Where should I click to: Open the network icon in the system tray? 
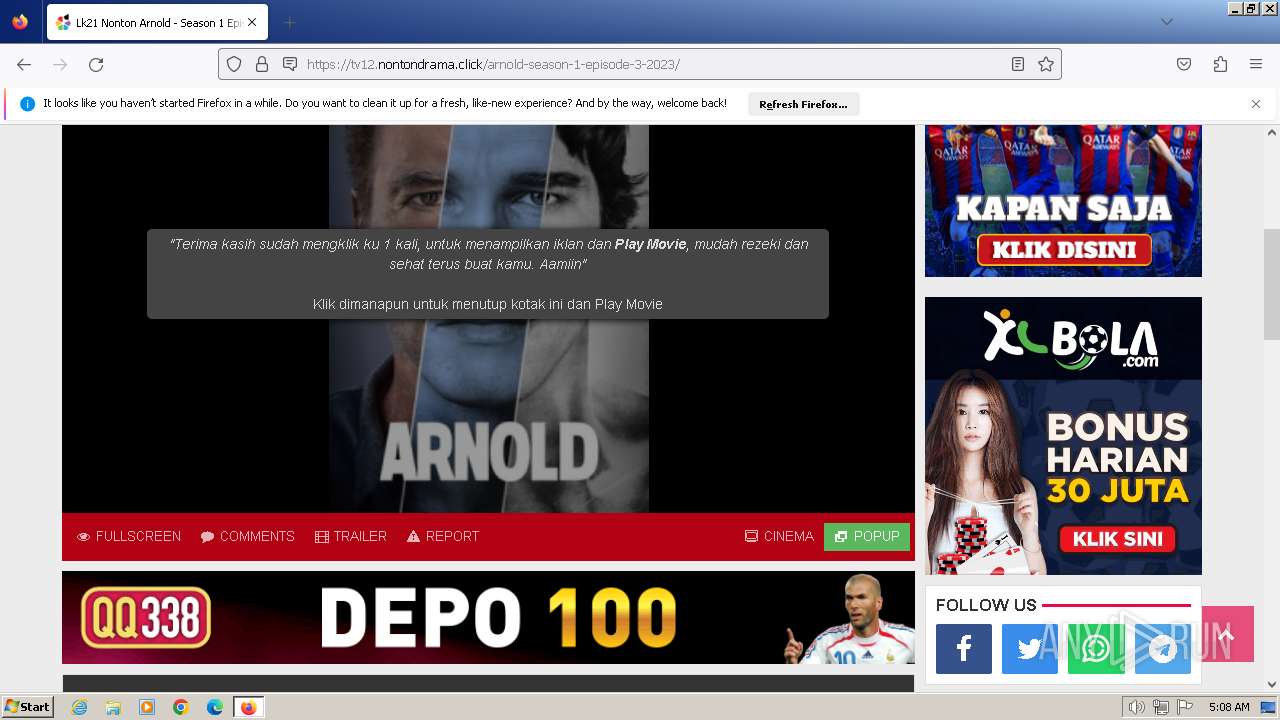1161,707
